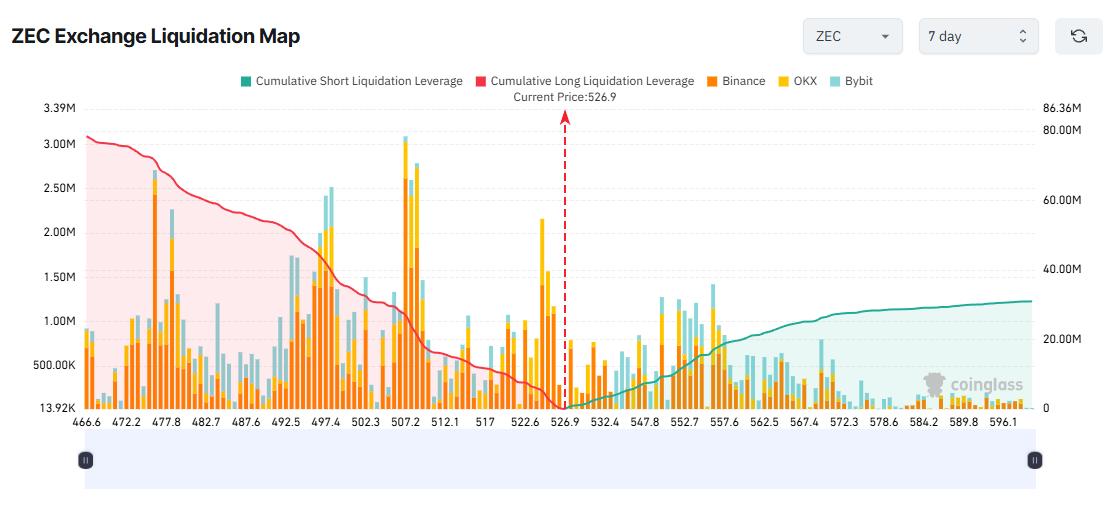Viewport: 1108px width, 506px height.
Task: Click the light blue Bybit legend swatch
Action: (835, 81)
